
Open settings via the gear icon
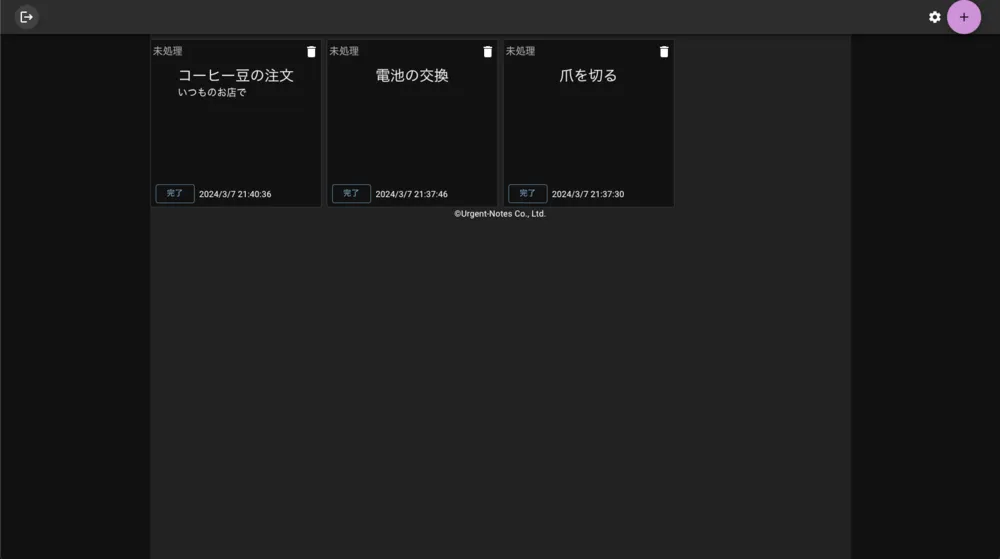[x=935, y=17]
